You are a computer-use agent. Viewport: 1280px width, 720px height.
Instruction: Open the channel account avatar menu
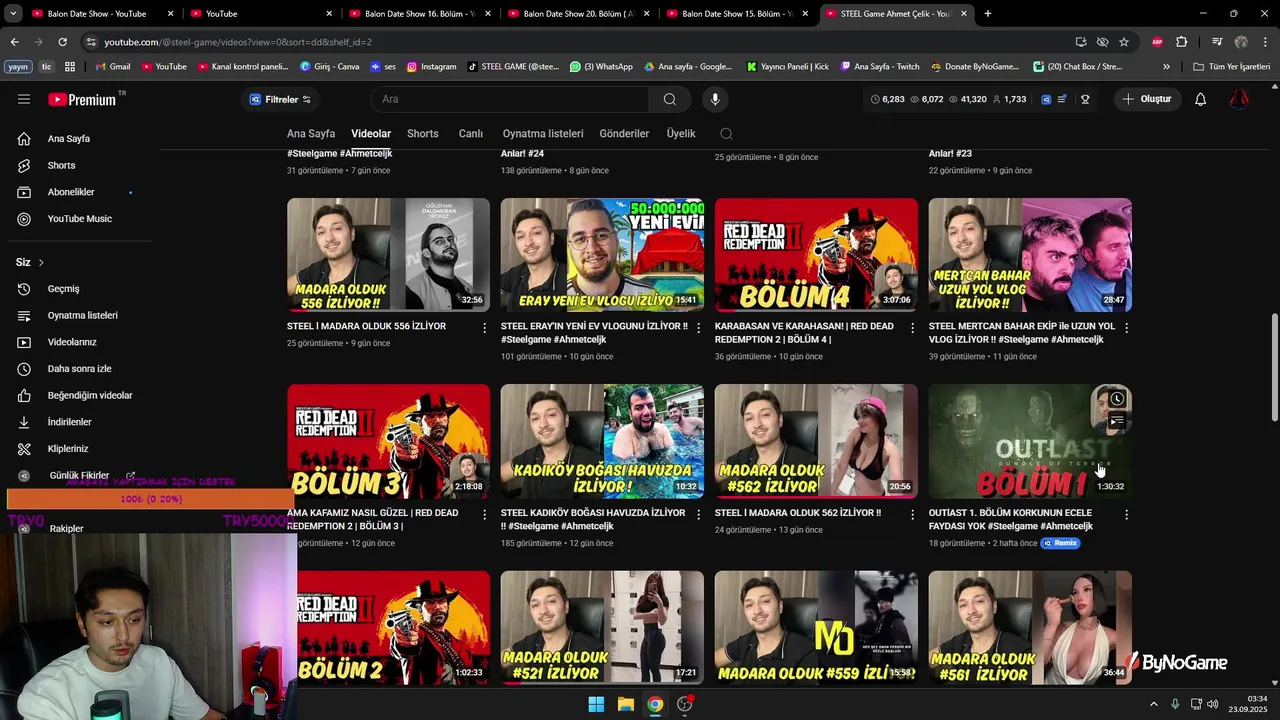point(1239,99)
